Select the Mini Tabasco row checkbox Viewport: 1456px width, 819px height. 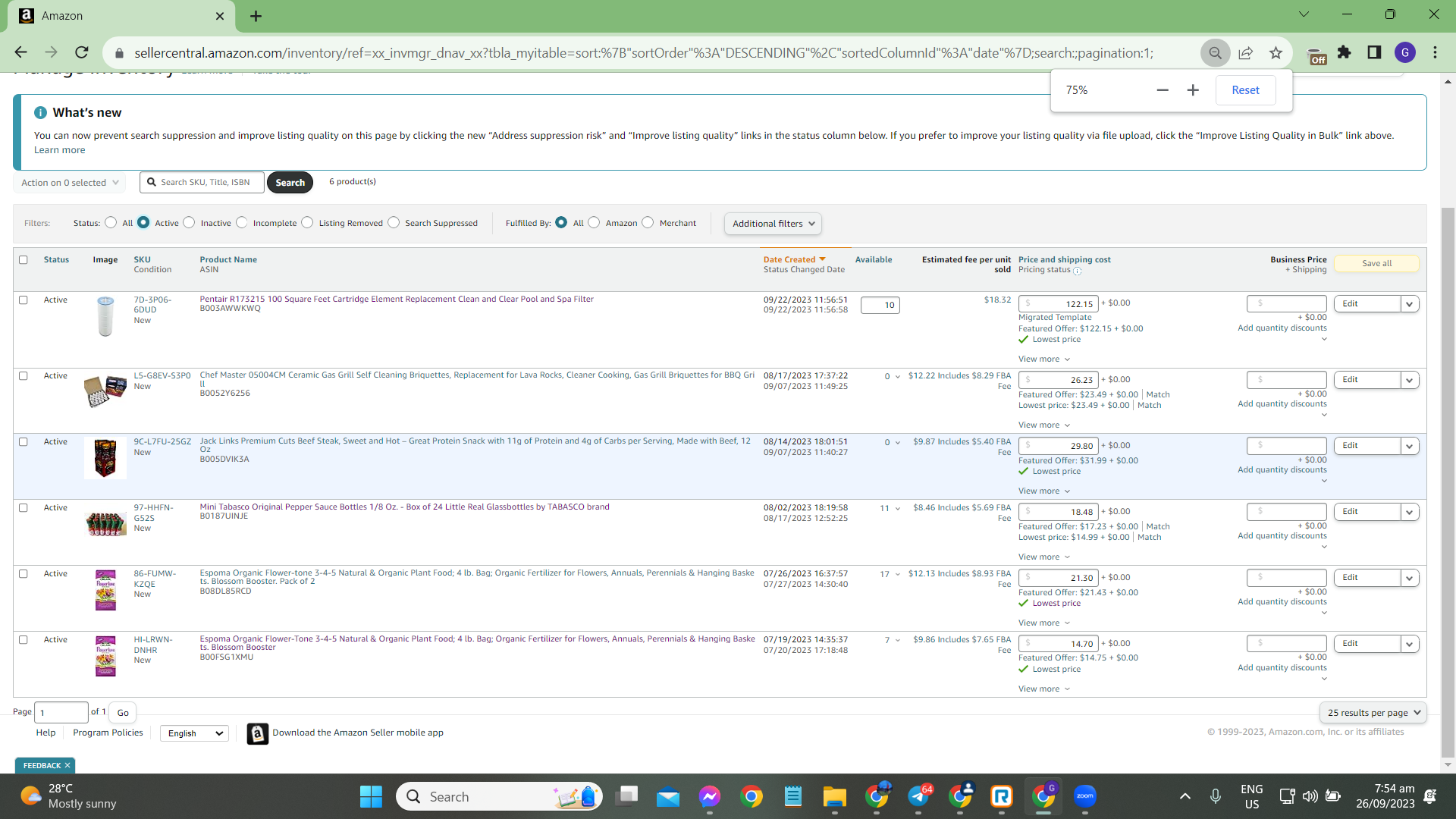(x=23, y=507)
